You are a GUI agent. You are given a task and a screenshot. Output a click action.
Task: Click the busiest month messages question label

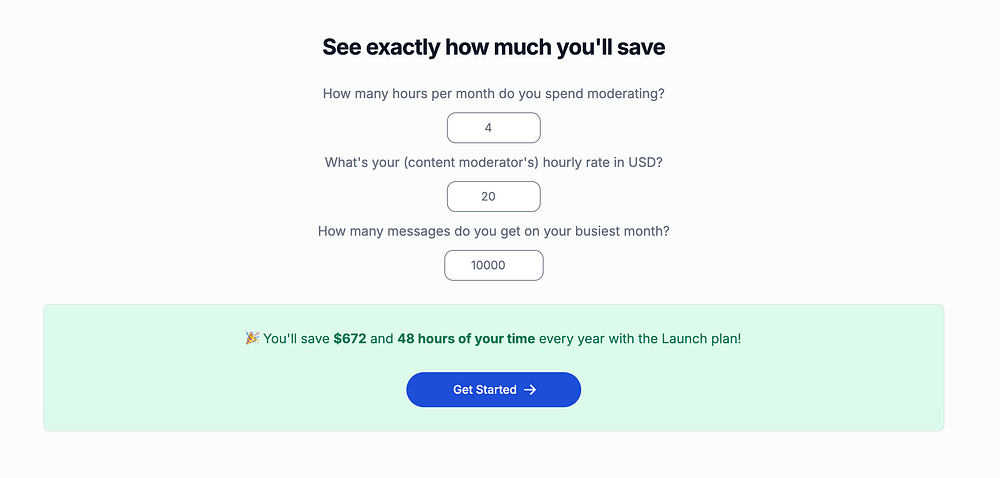(x=494, y=231)
